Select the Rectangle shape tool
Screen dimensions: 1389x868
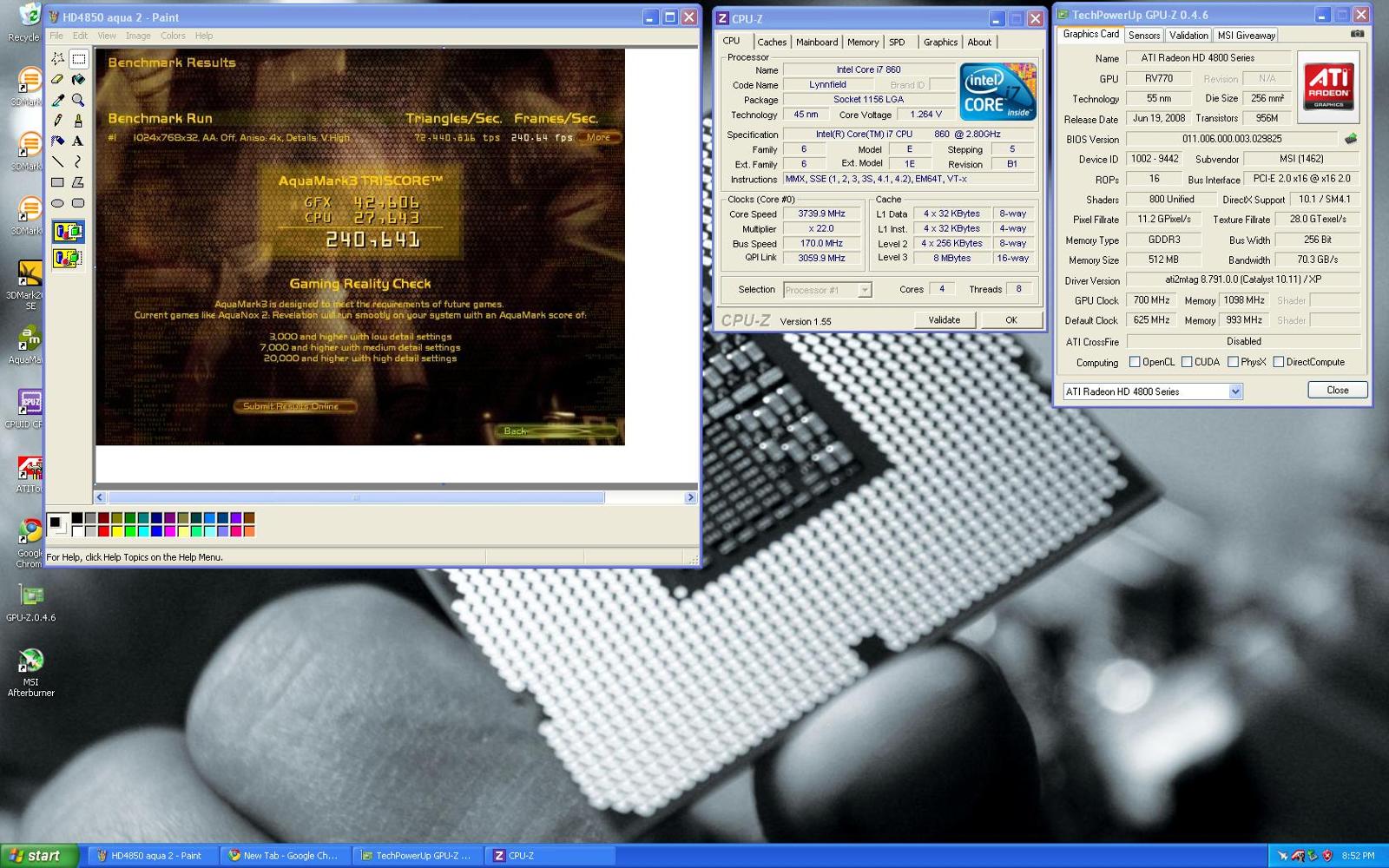57,182
